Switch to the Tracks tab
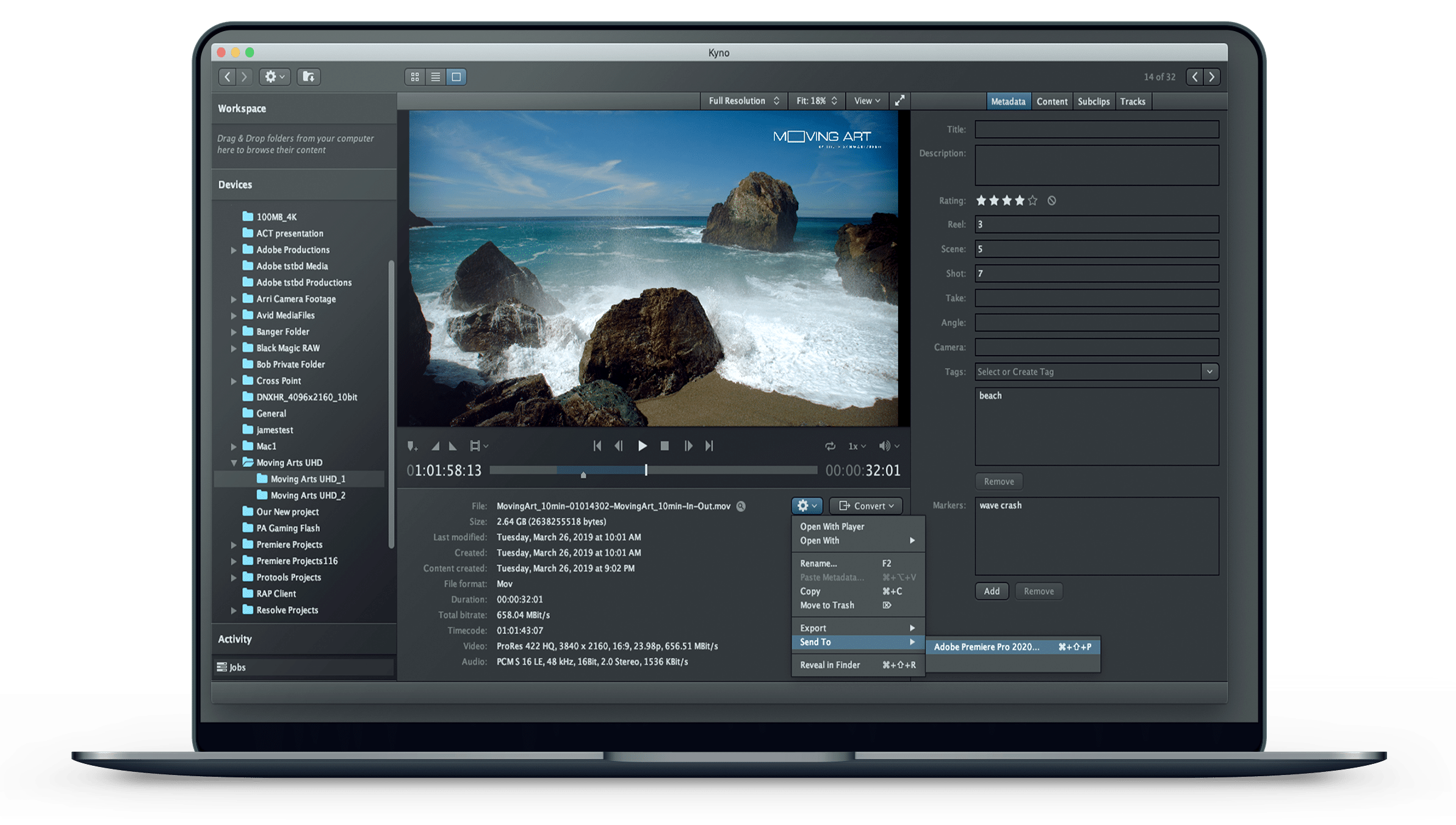Screen dimensions: 1456x825 pyautogui.click(x=1133, y=101)
